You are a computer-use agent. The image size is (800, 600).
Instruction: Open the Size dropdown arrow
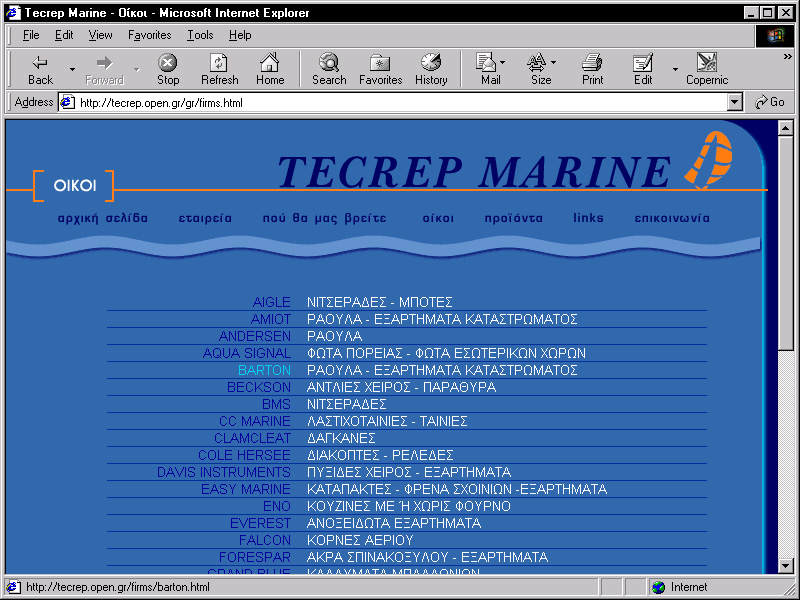point(554,62)
